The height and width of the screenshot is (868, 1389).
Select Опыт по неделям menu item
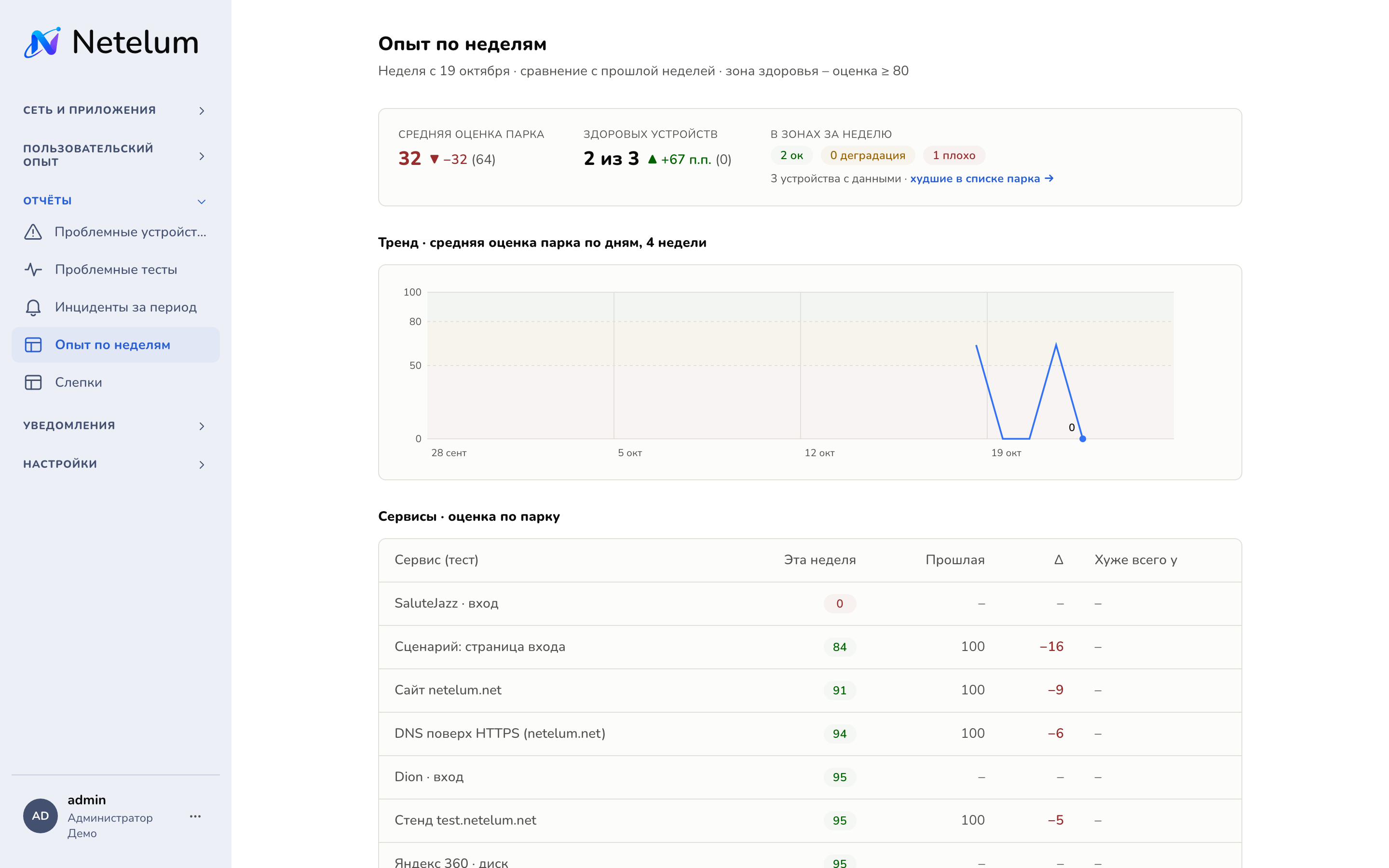pyautogui.click(x=116, y=345)
